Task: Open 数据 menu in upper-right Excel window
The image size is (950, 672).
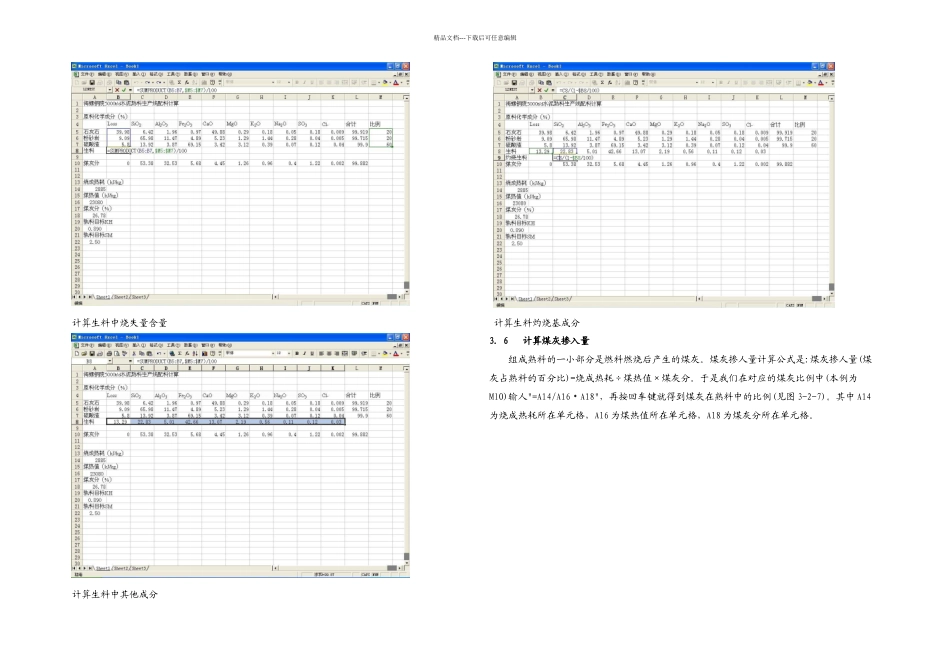Action: pos(613,74)
